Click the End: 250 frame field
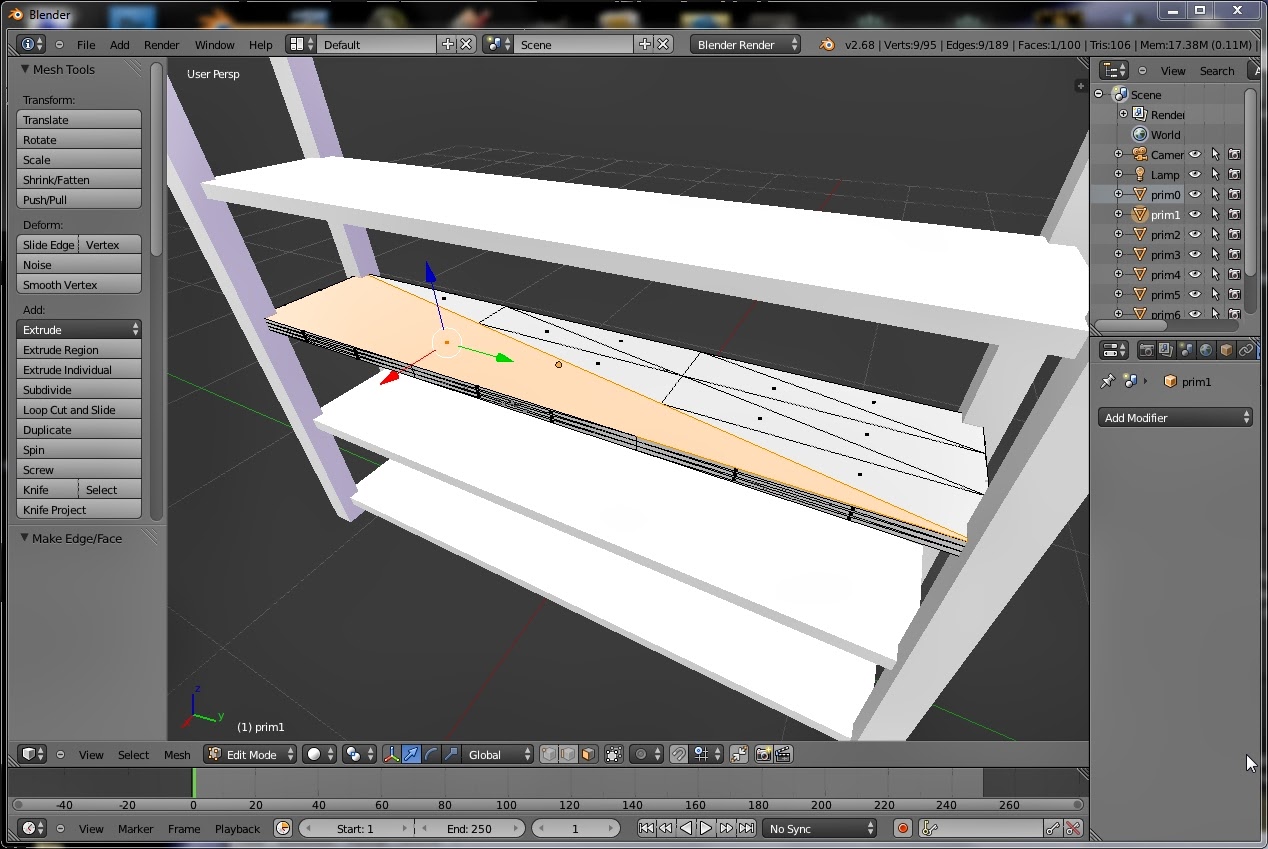This screenshot has width=1268, height=849. pos(469,828)
